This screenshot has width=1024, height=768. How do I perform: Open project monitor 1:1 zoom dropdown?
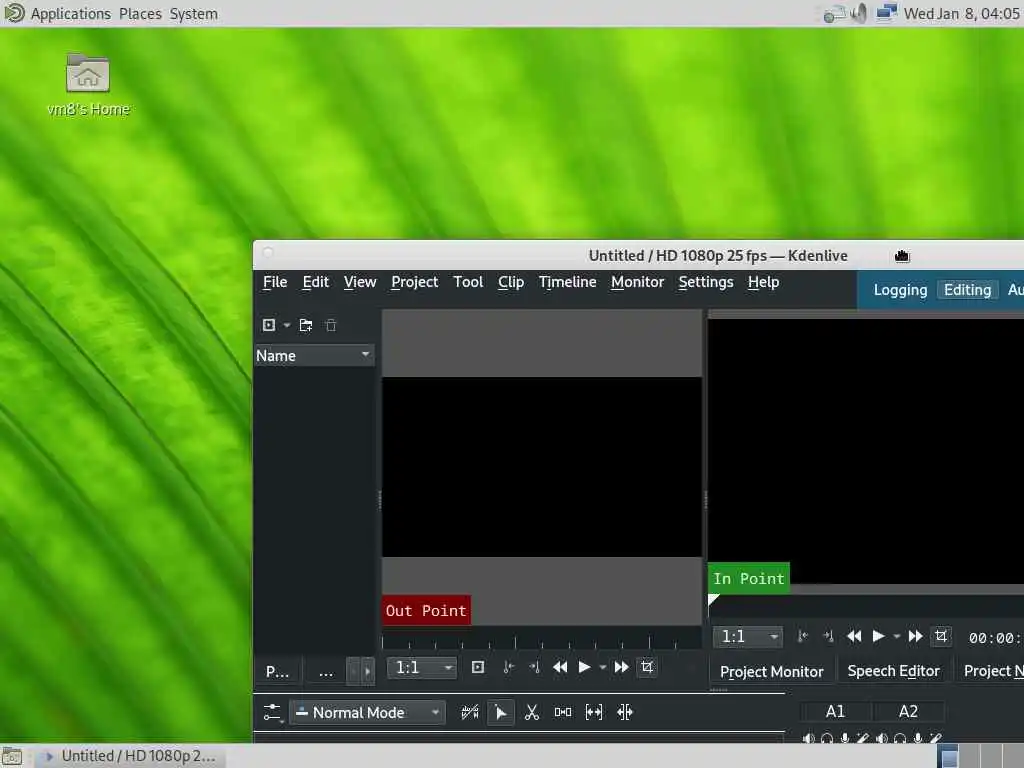[748, 637]
